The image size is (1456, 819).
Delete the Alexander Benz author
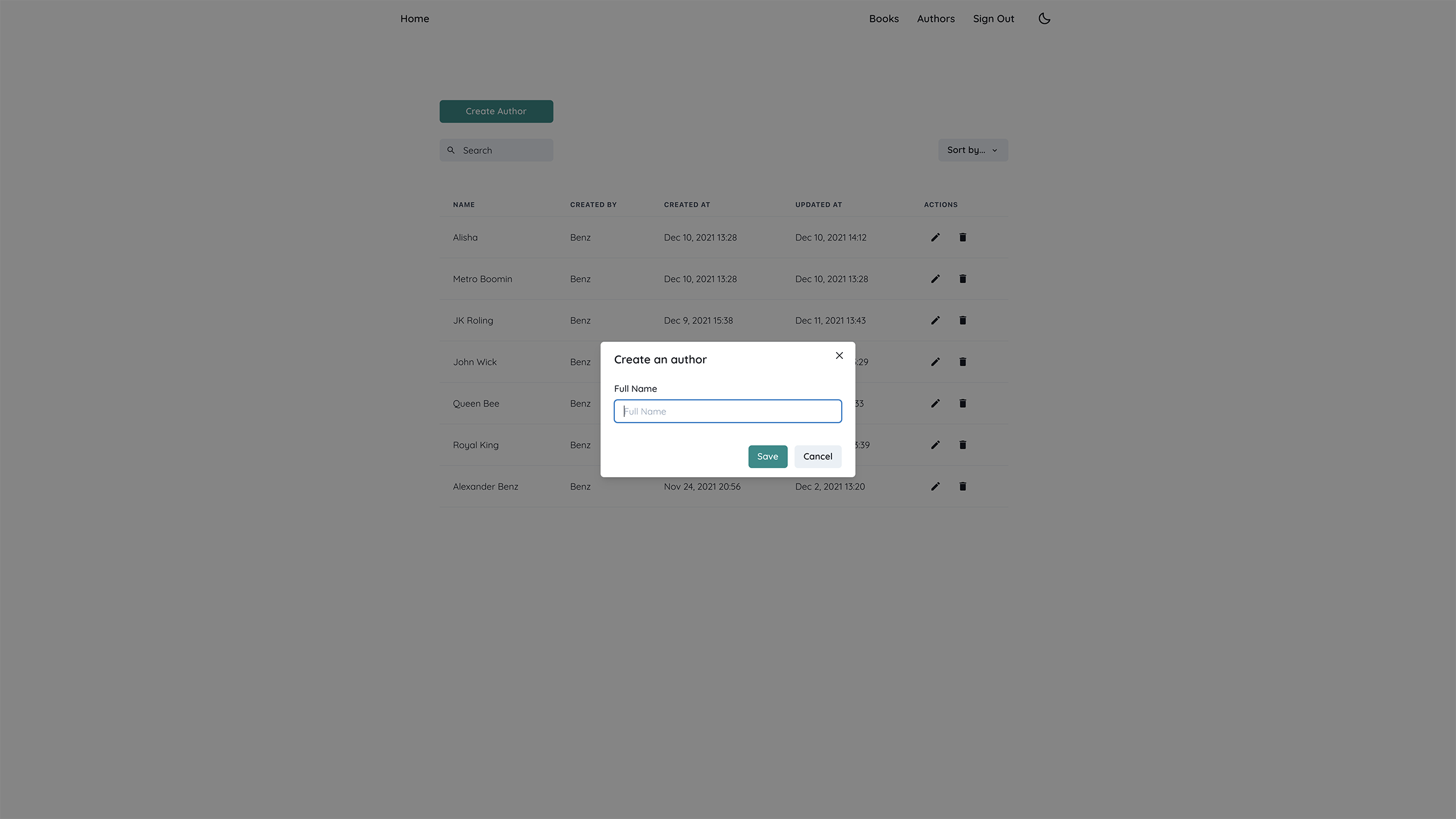[x=962, y=486]
